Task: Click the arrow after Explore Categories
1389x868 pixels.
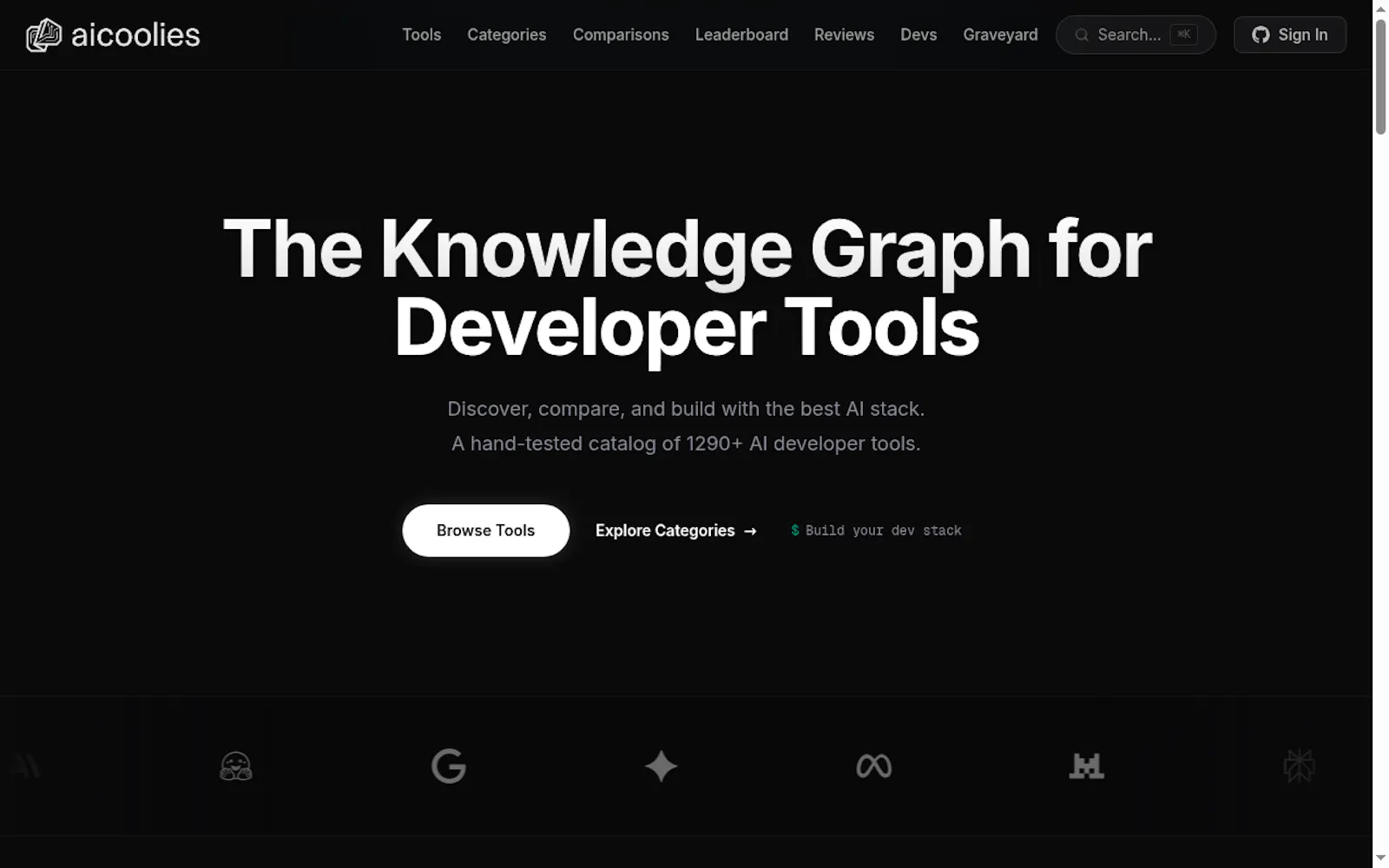Action: point(750,531)
